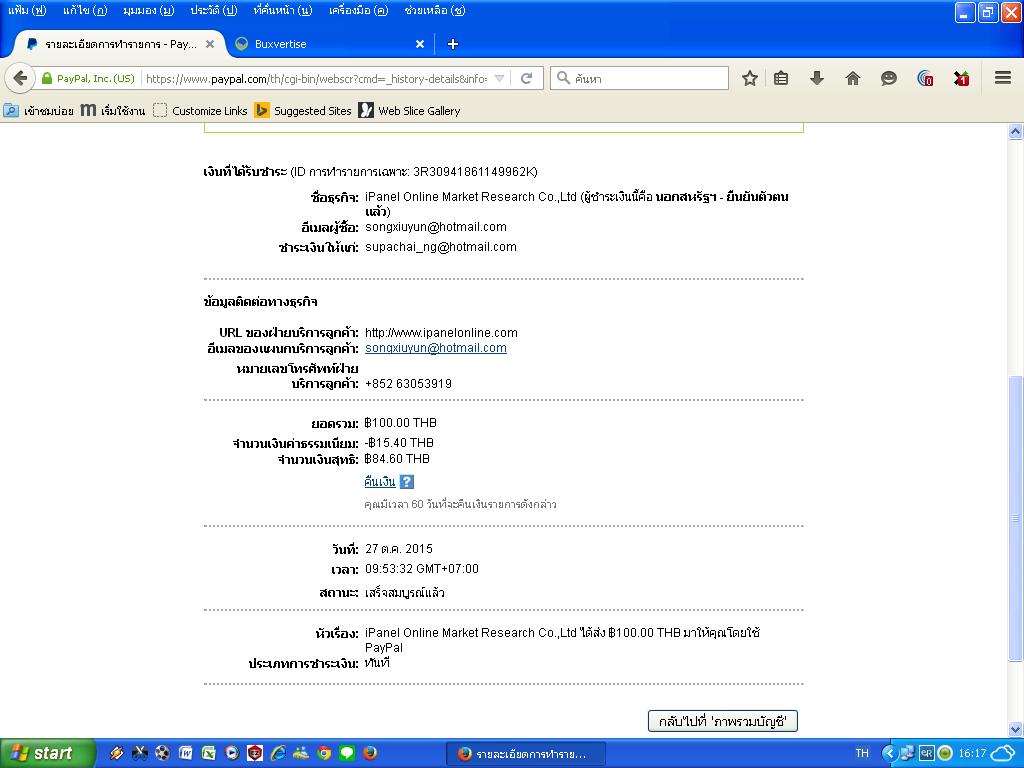The width and height of the screenshot is (1024, 768).
Task: Open the Suggested Sites bookmark
Action: pyautogui.click(x=304, y=110)
